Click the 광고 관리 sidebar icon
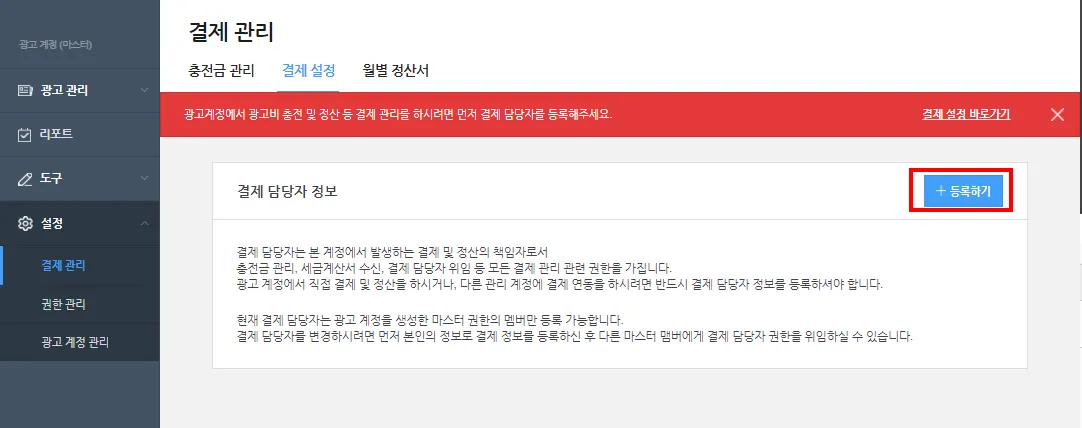This screenshot has width=1082, height=428. (x=25, y=90)
